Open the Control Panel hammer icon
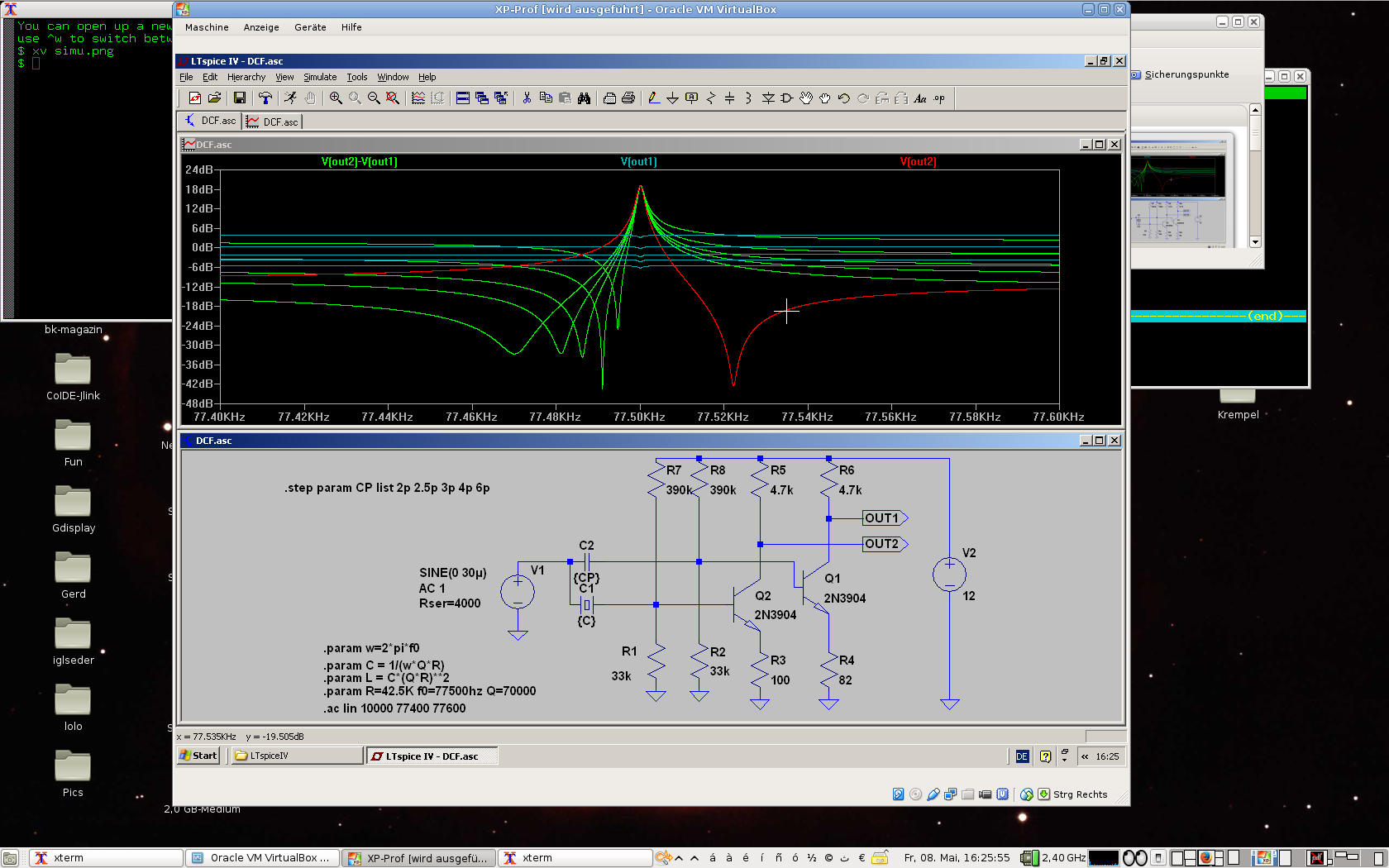This screenshot has height=868, width=1389. [x=265, y=98]
